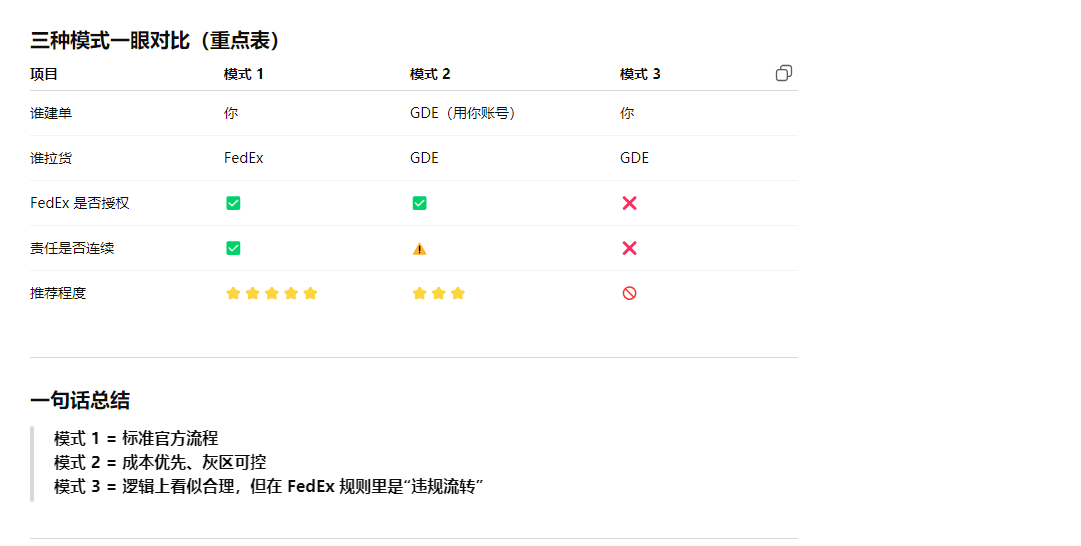Click the red cross in 责任是否连续 row
The width and height of the screenshot is (1081, 546).
[x=629, y=248]
